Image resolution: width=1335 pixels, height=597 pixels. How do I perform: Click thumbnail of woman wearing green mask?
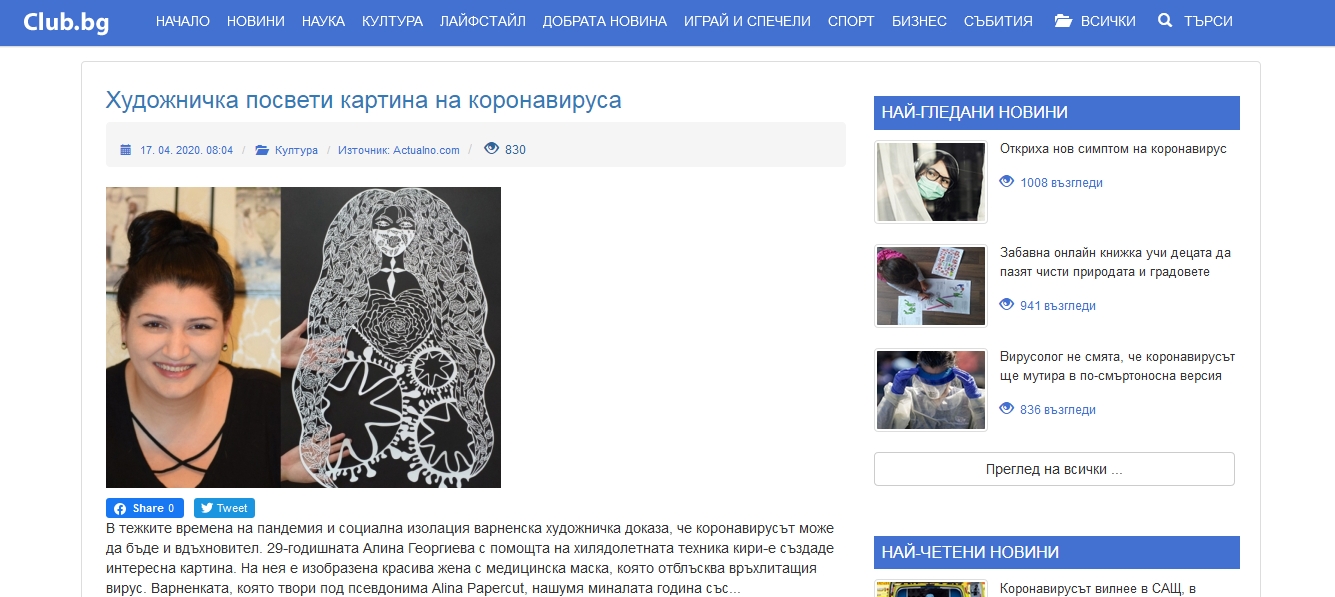pos(931,182)
